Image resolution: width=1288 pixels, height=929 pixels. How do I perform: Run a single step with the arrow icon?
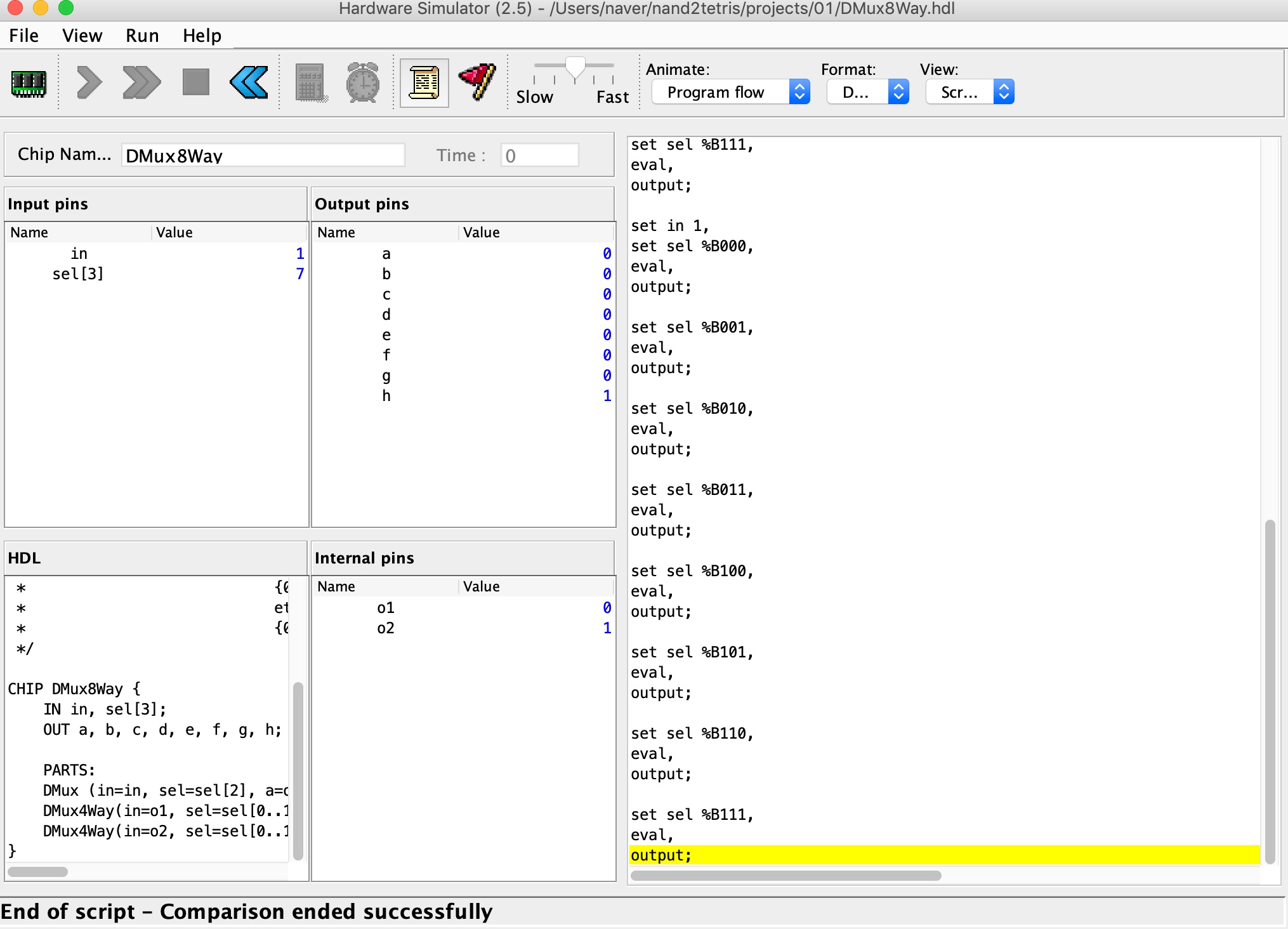pos(89,82)
